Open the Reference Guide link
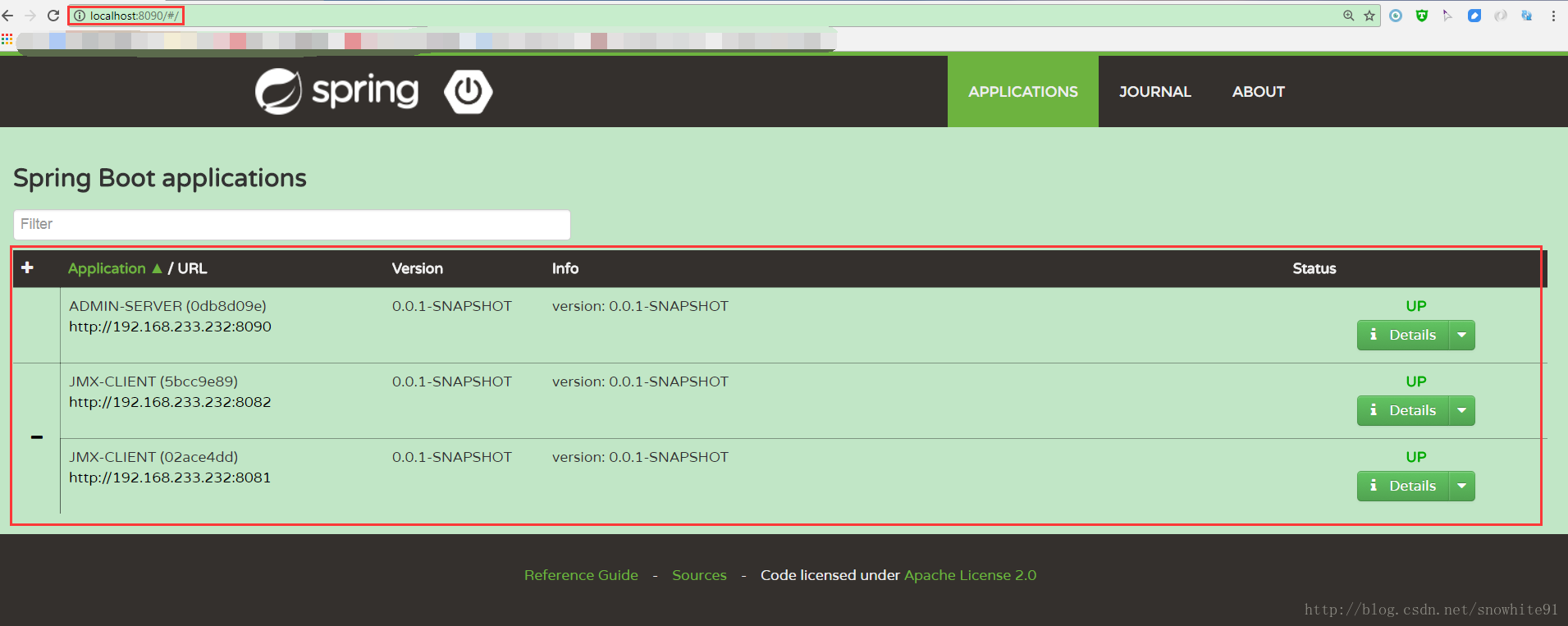This screenshot has height=626, width=1568. coord(581,575)
